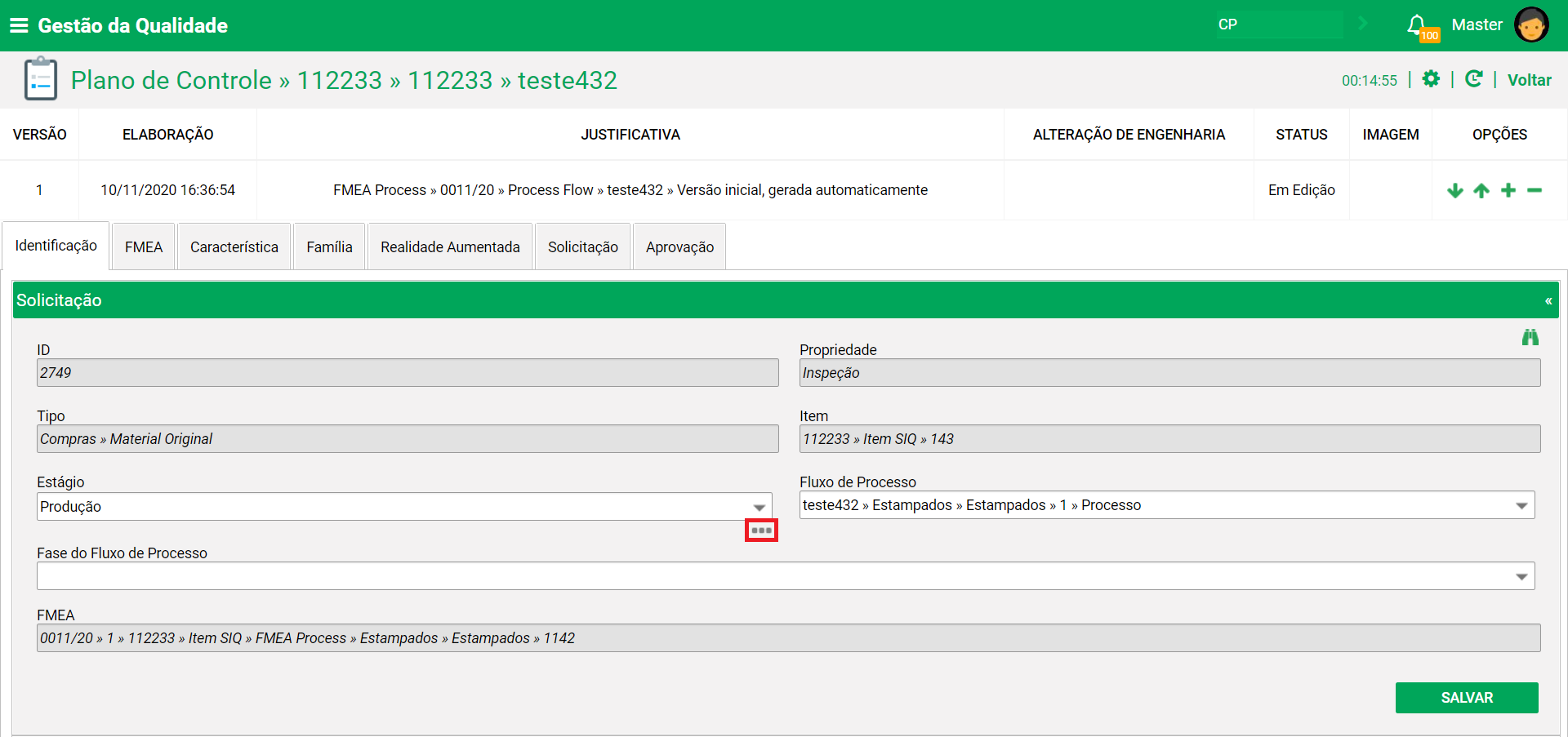
Task: Open the Fluxo de Processo dropdown
Action: 1167,505
